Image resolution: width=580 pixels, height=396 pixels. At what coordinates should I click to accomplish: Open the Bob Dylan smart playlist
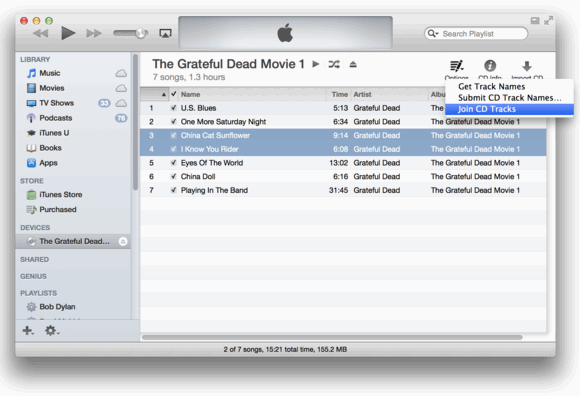[57, 307]
